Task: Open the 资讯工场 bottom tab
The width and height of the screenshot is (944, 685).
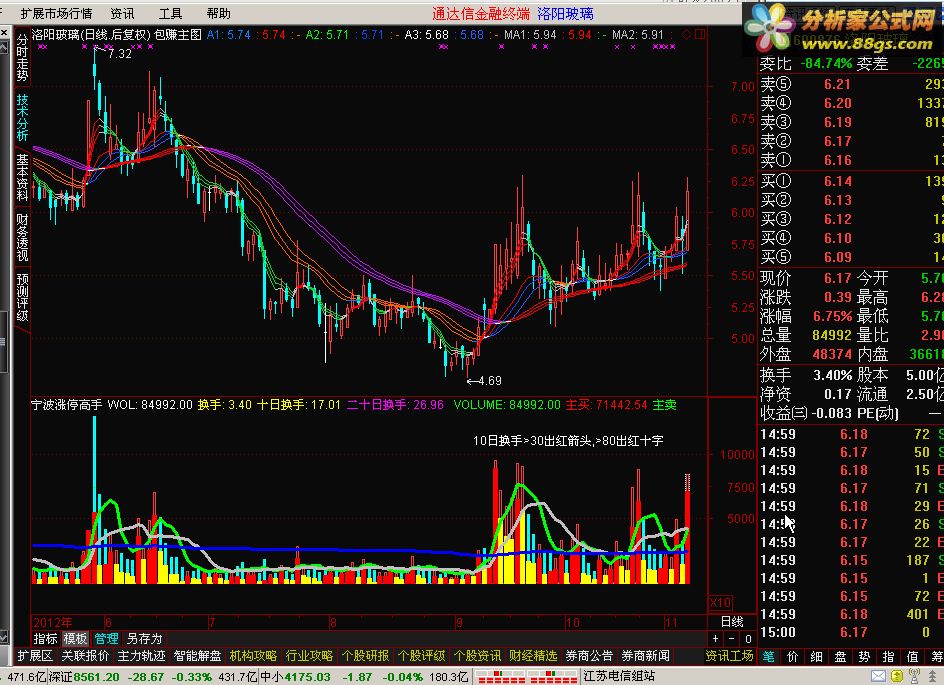Action: [x=729, y=656]
